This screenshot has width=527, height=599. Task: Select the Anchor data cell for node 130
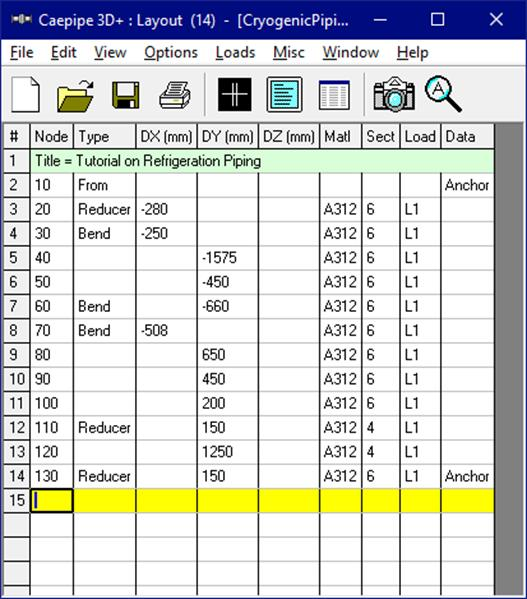(467, 476)
